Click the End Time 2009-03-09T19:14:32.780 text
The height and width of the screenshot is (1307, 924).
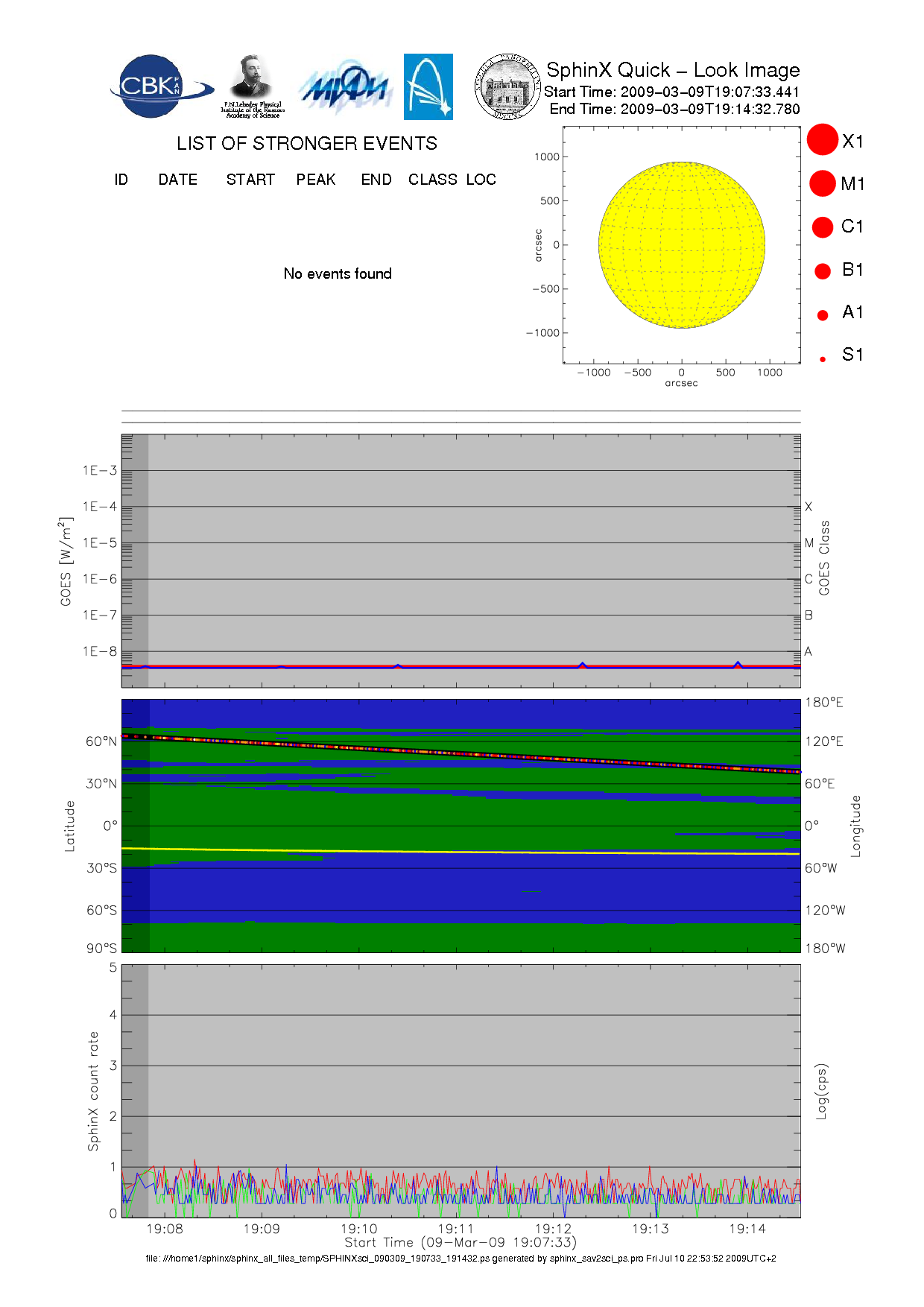pyautogui.click(x=674, y=109)
